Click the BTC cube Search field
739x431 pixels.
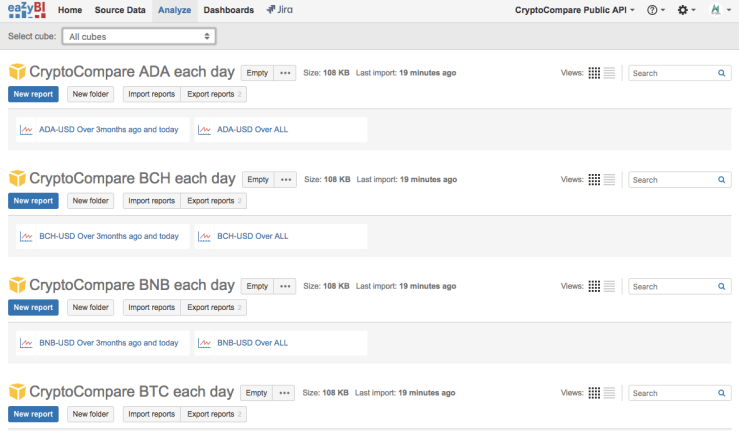pos(672,394)
